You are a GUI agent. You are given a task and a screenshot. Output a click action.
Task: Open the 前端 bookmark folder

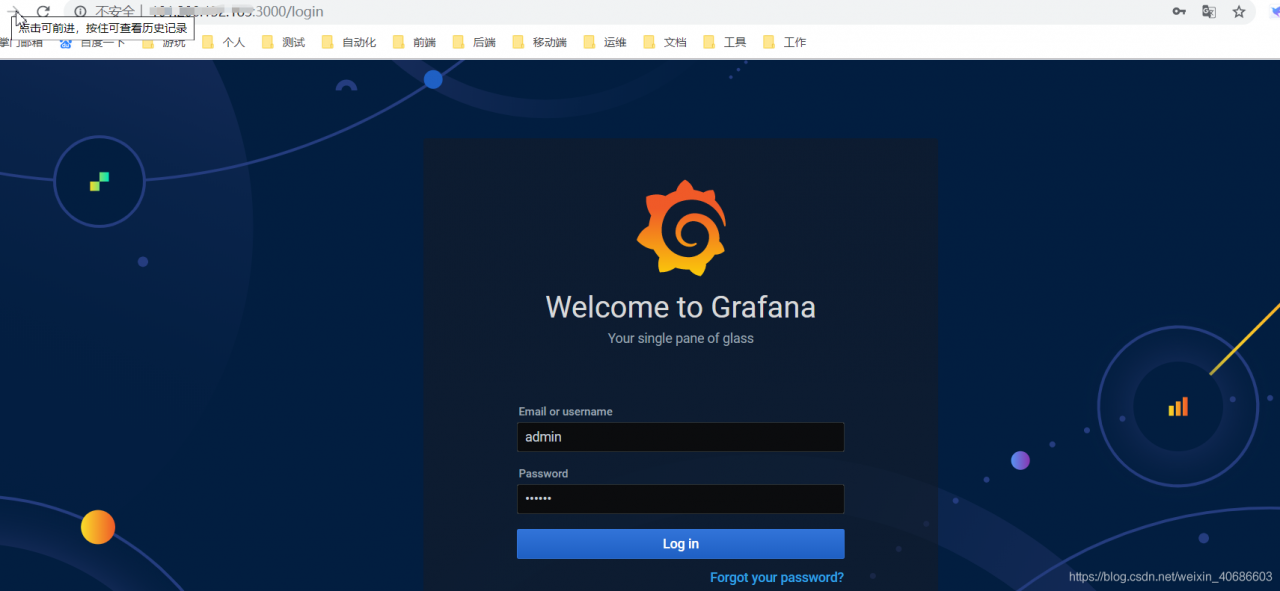414,42
